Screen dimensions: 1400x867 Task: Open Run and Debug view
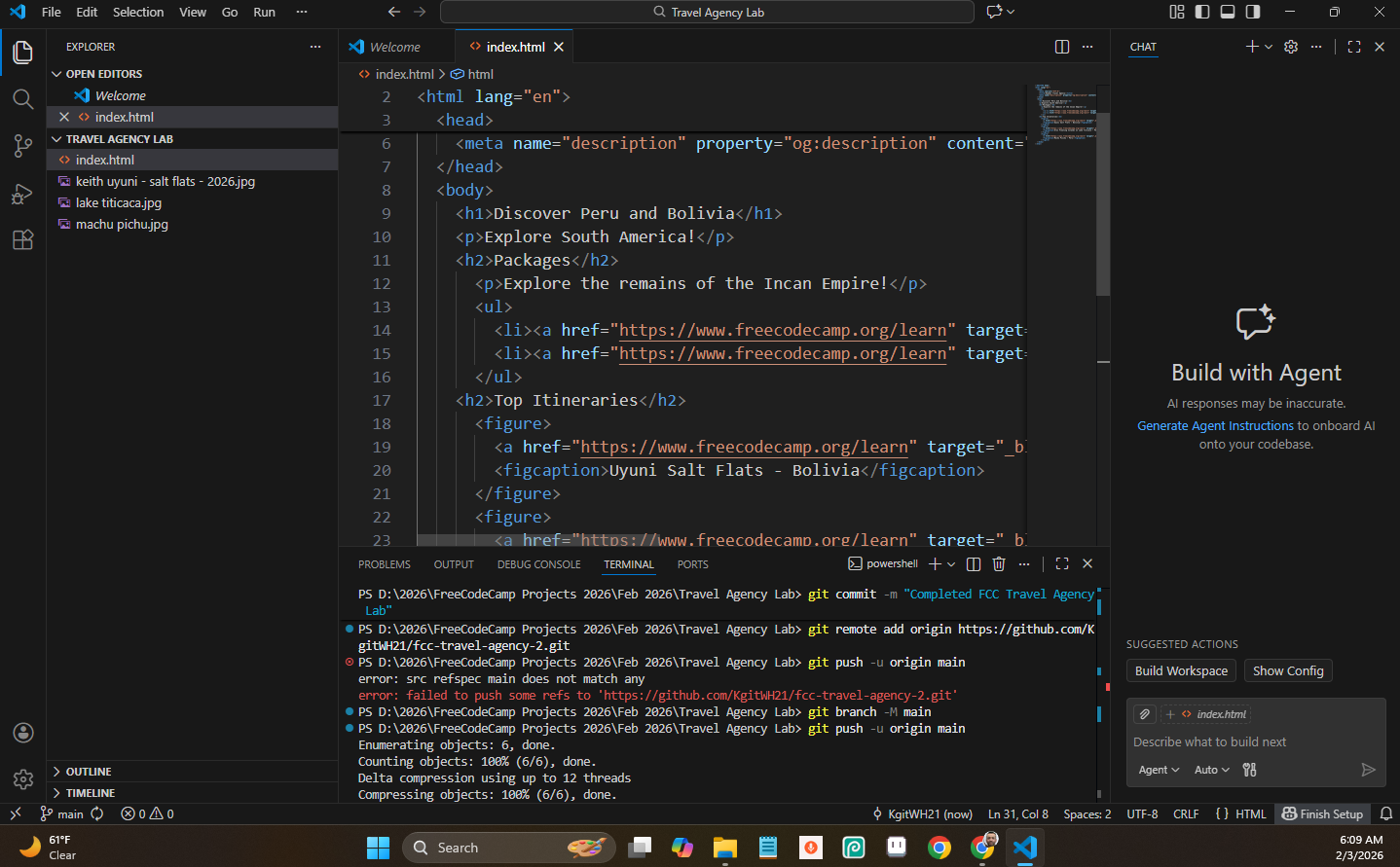(x=22, y=194)
